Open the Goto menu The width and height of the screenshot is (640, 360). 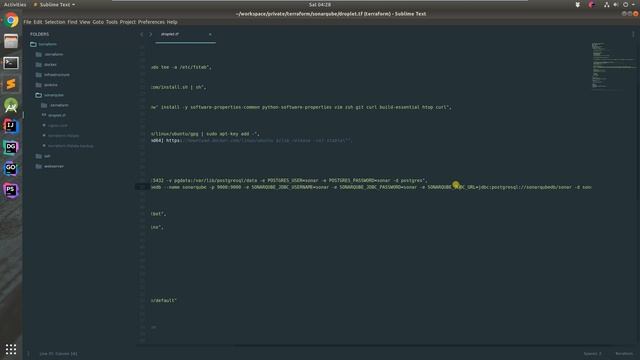click(98, 22)
